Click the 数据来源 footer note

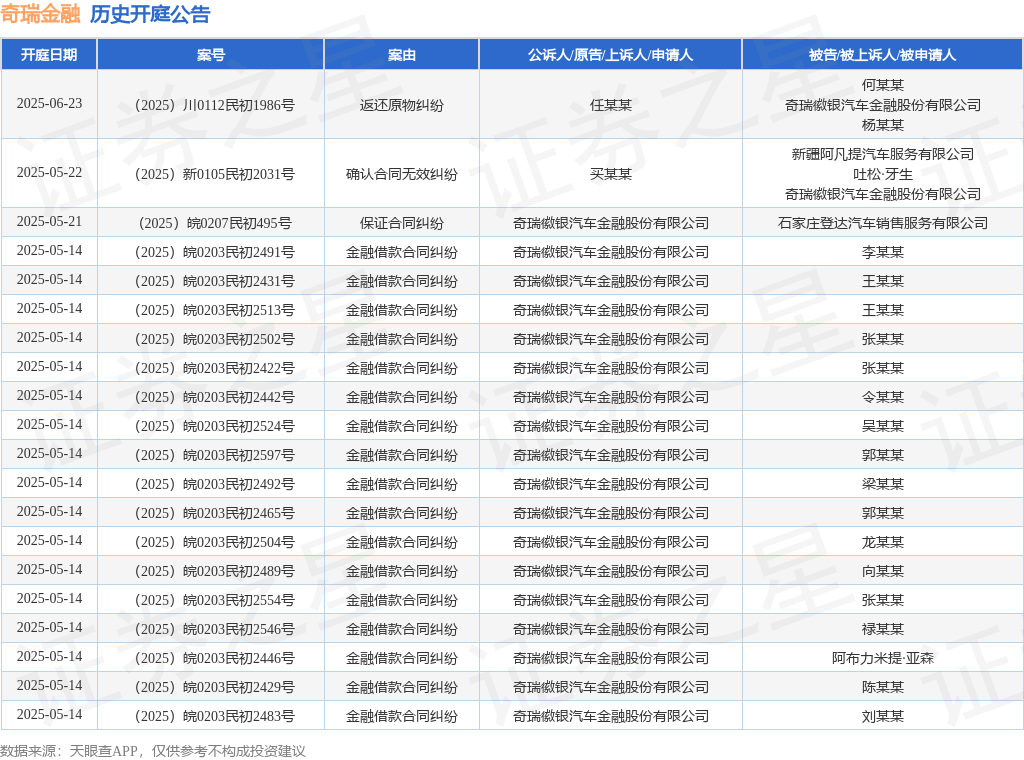click(x=153, y=751)
